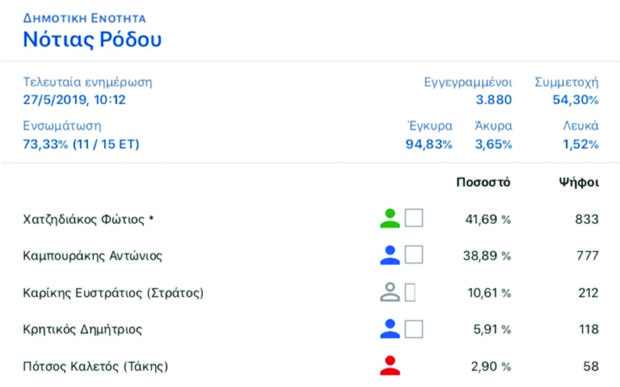Select candidate name Πότσος Καλετός (Τάκης)
The width and height of the screenshot is (620, 387).
click(x=95, y=366)
